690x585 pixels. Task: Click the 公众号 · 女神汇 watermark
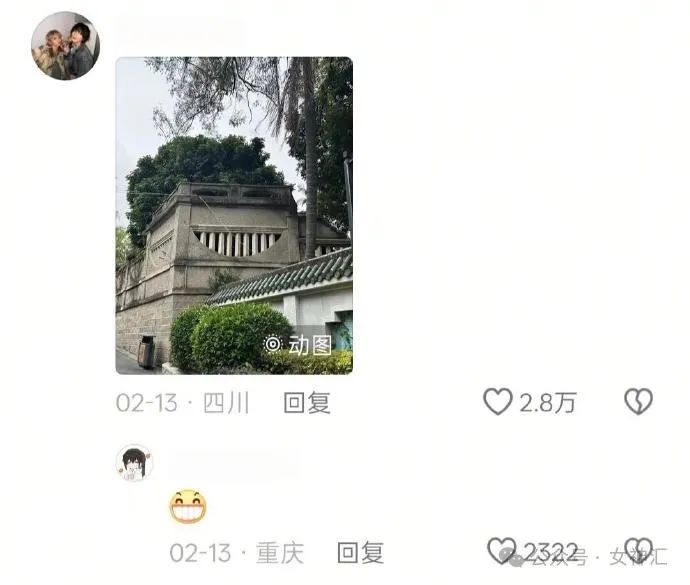(x=590, y=557)
